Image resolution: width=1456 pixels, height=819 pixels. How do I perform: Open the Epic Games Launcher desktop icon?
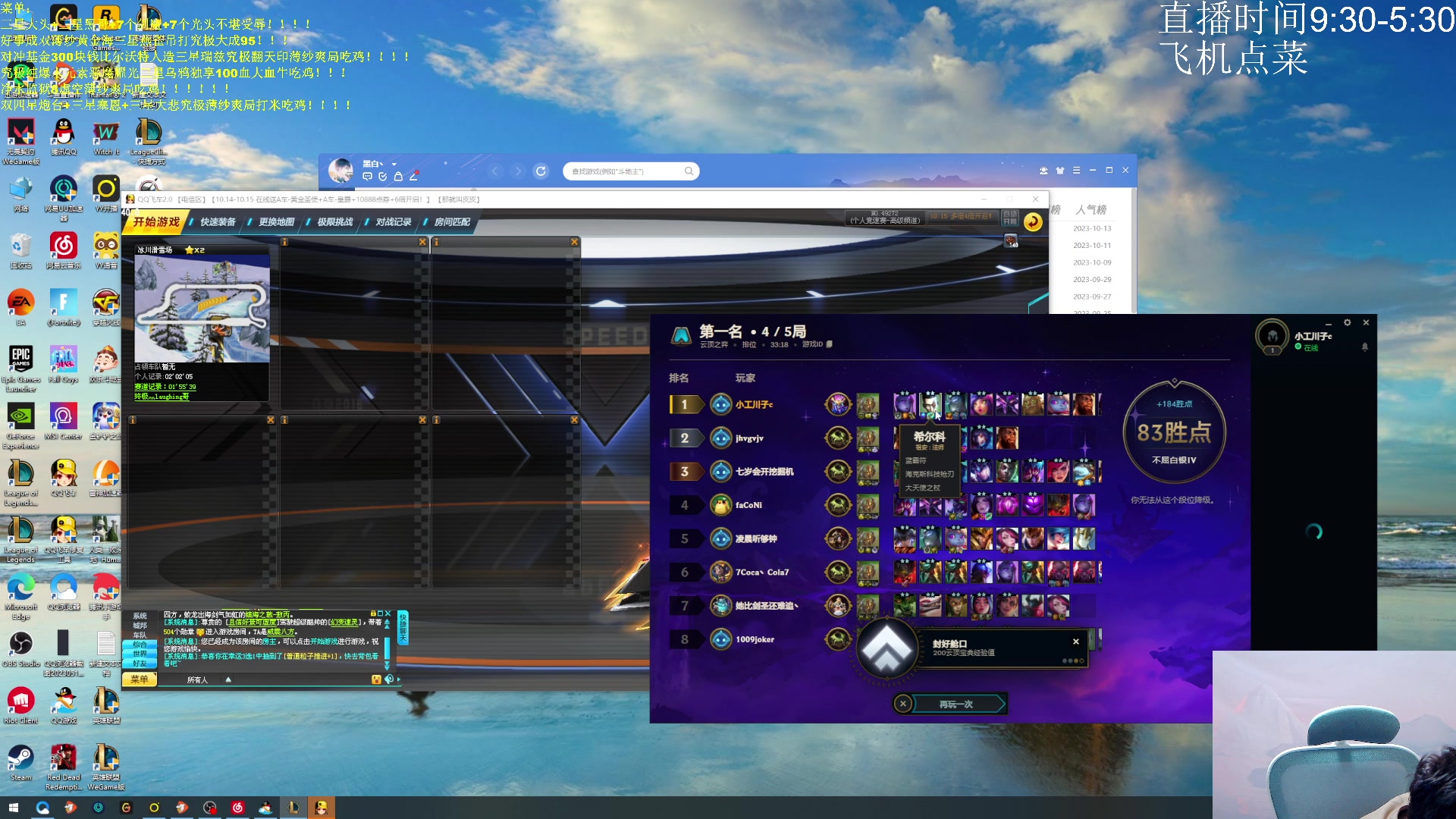(x=20, y=369)
